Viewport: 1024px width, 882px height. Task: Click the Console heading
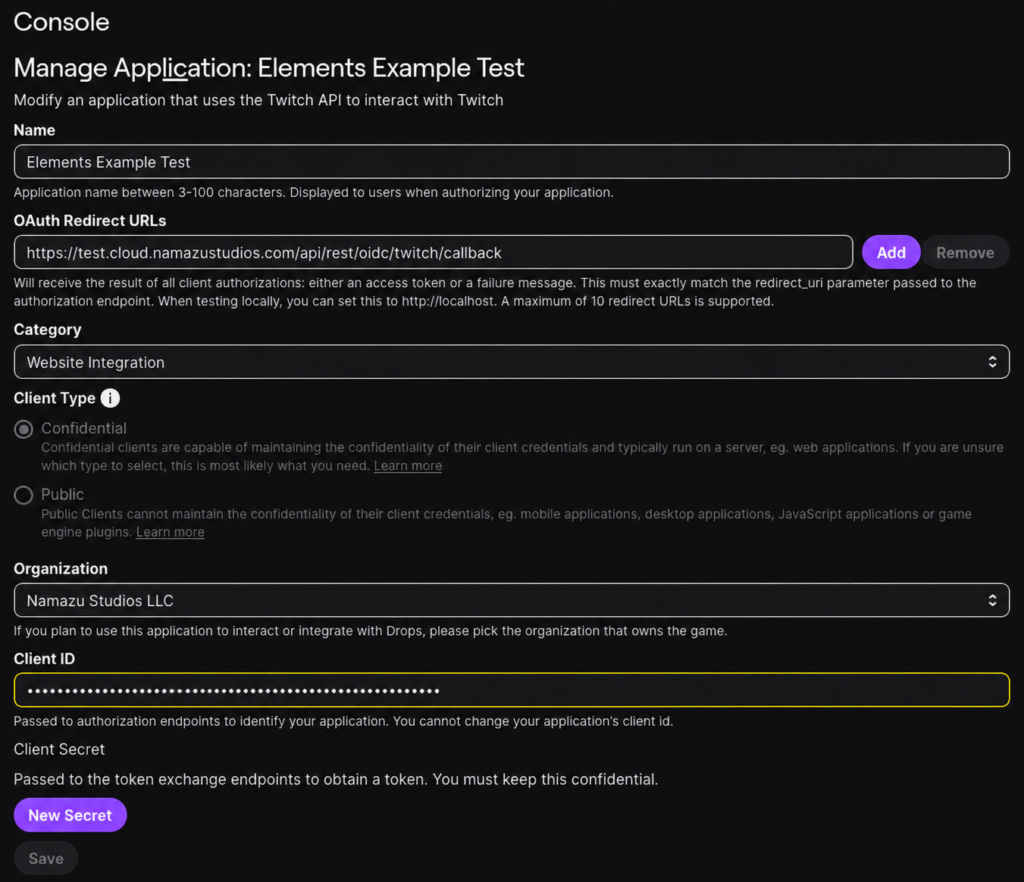[x=61, y=22]
